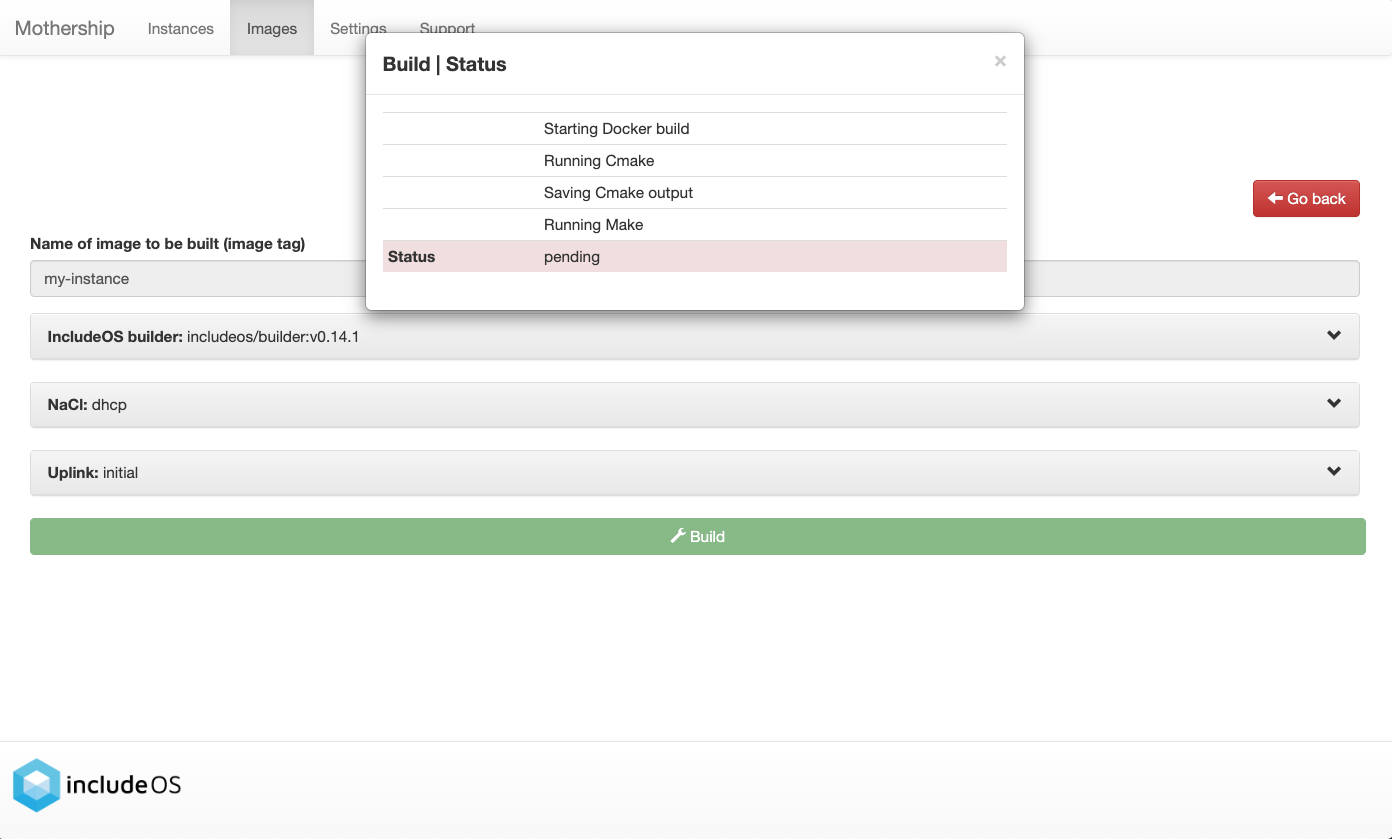Expand the NaCl dhcp panel chevron
Image resolution: width=1392 pixels, height=839 pixels.
click(x=1334, y=404)
